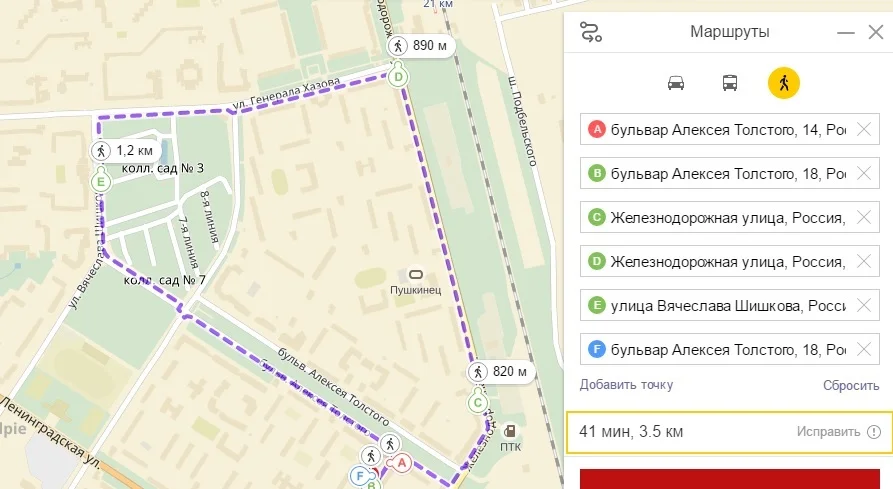
Task: Remove waypoint A address field
Action: (x=865, y=130)
